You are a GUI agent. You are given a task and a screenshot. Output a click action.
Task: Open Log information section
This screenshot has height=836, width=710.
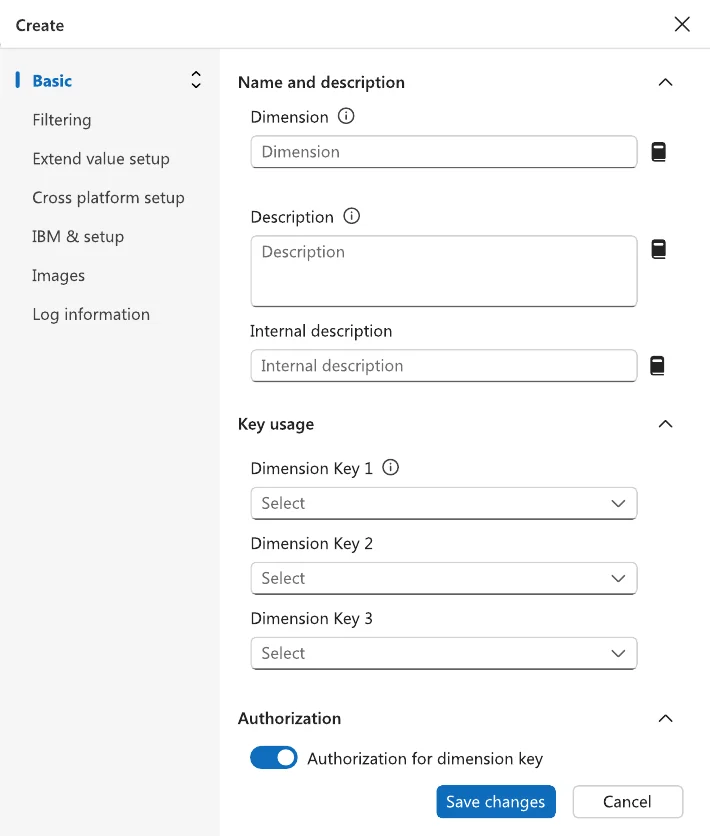(91, 315)
